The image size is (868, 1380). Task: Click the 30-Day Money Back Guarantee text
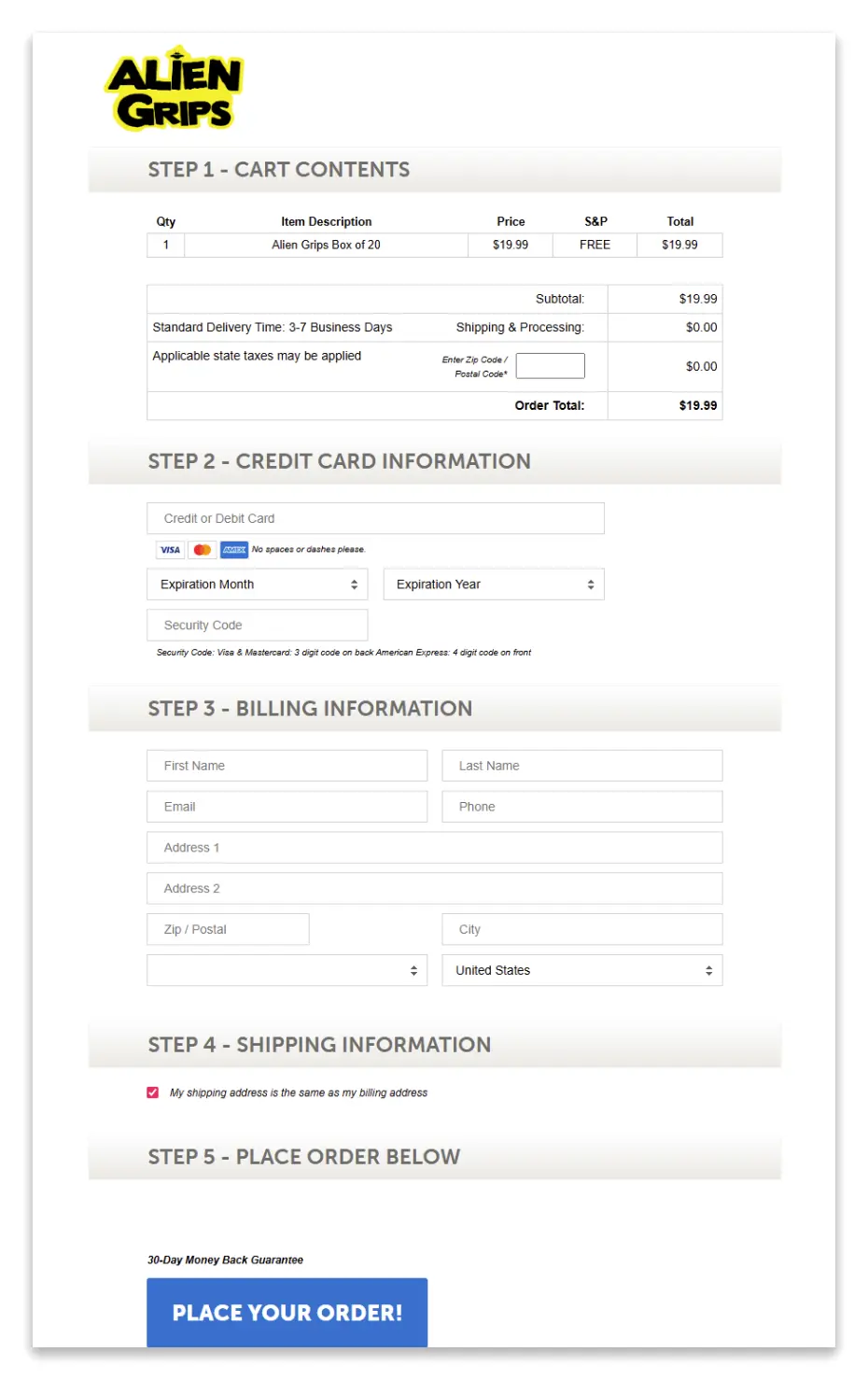pyautogui.click(x=224, y=1260)
